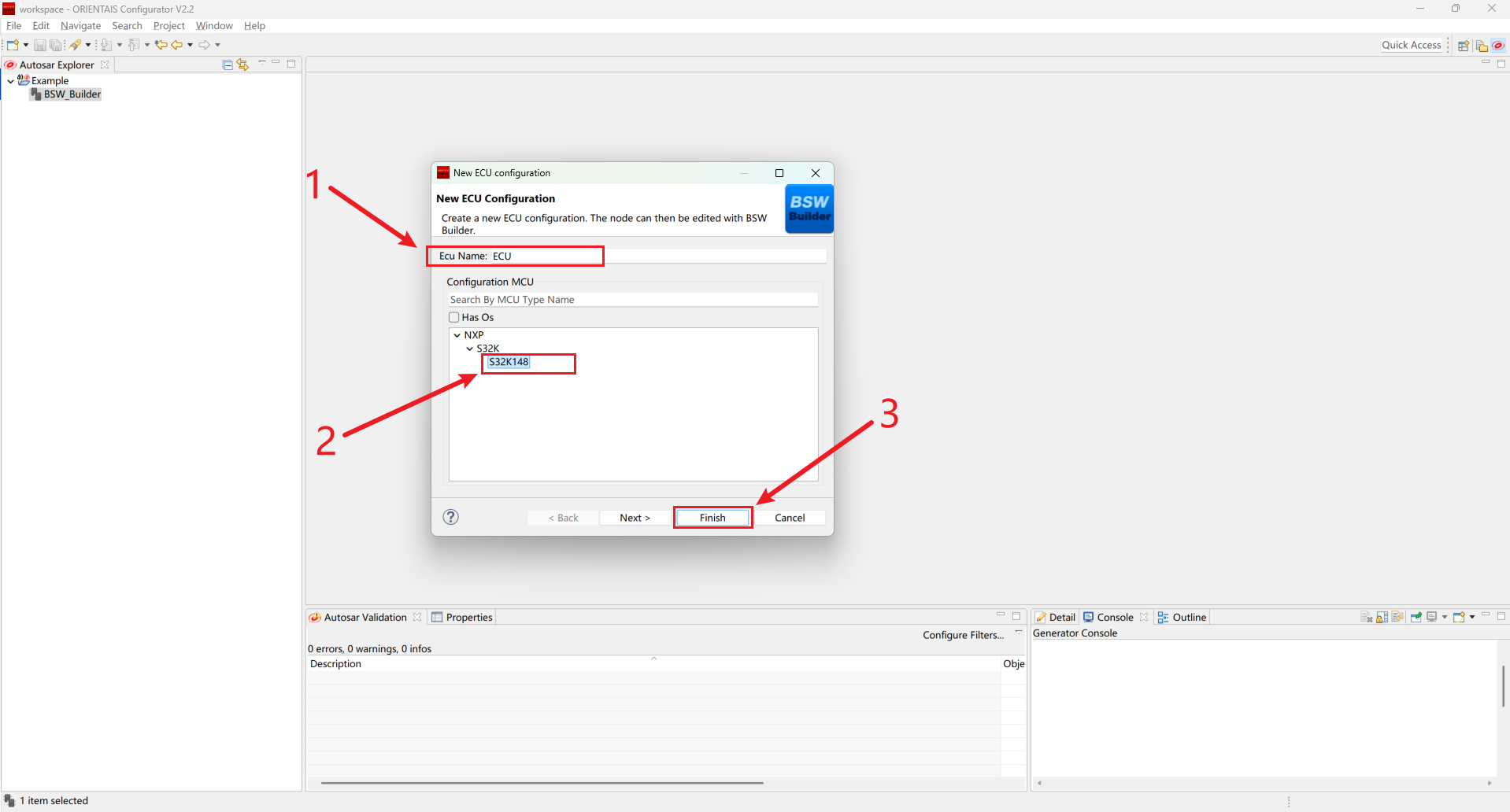Click the Finish button
Screen dimensions: 1510x812
click(x=712, y=518)
